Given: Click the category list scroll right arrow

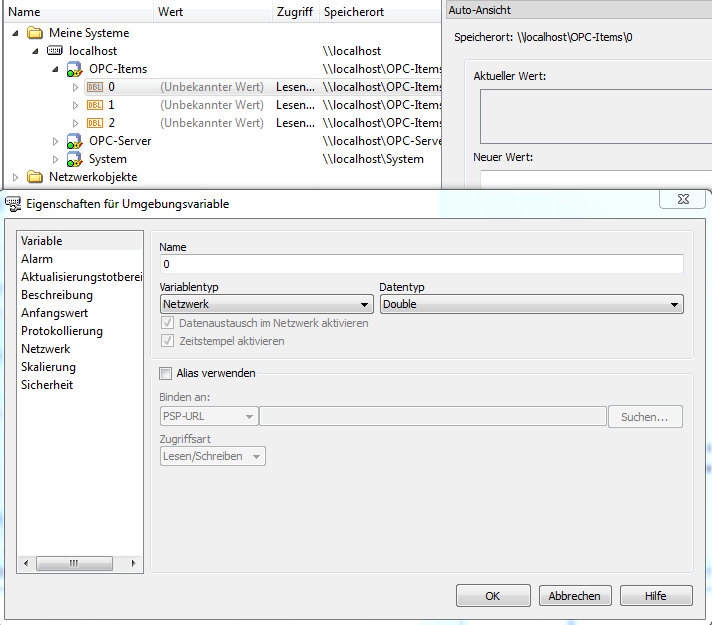Looking at the screenshot, I should pos(133,563).
